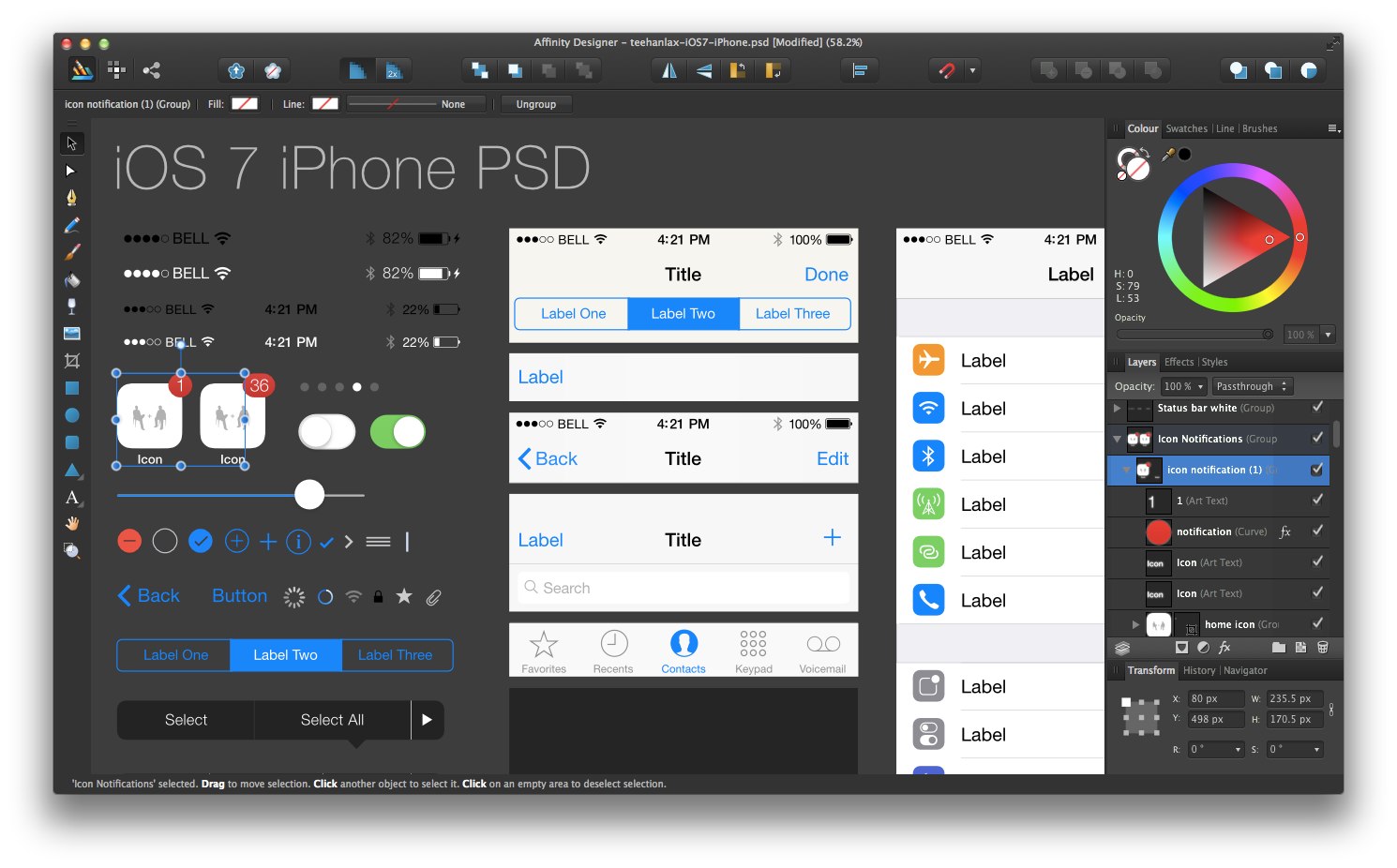Enable the 2x retina pixel view mode

tap(393, 70)
